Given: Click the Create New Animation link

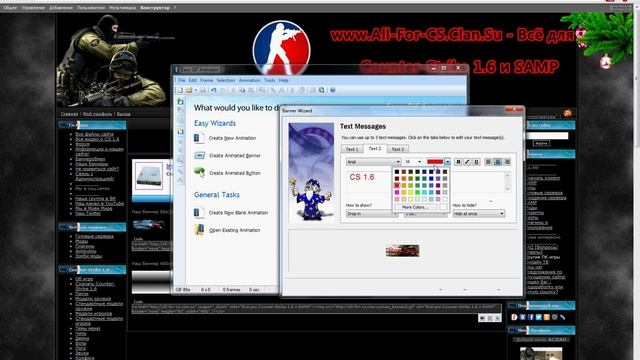Looking at the screenshot, I should click(232, 138).
